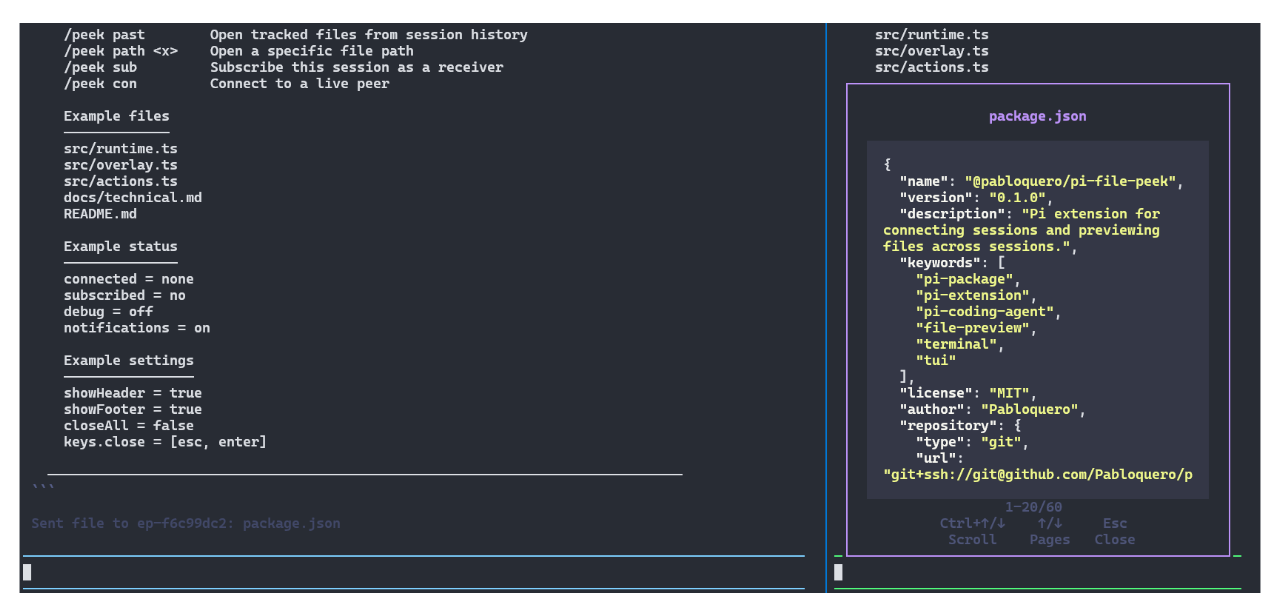
Task: Click the "Esc Close" footer hint
Action: click(1115, 531)
